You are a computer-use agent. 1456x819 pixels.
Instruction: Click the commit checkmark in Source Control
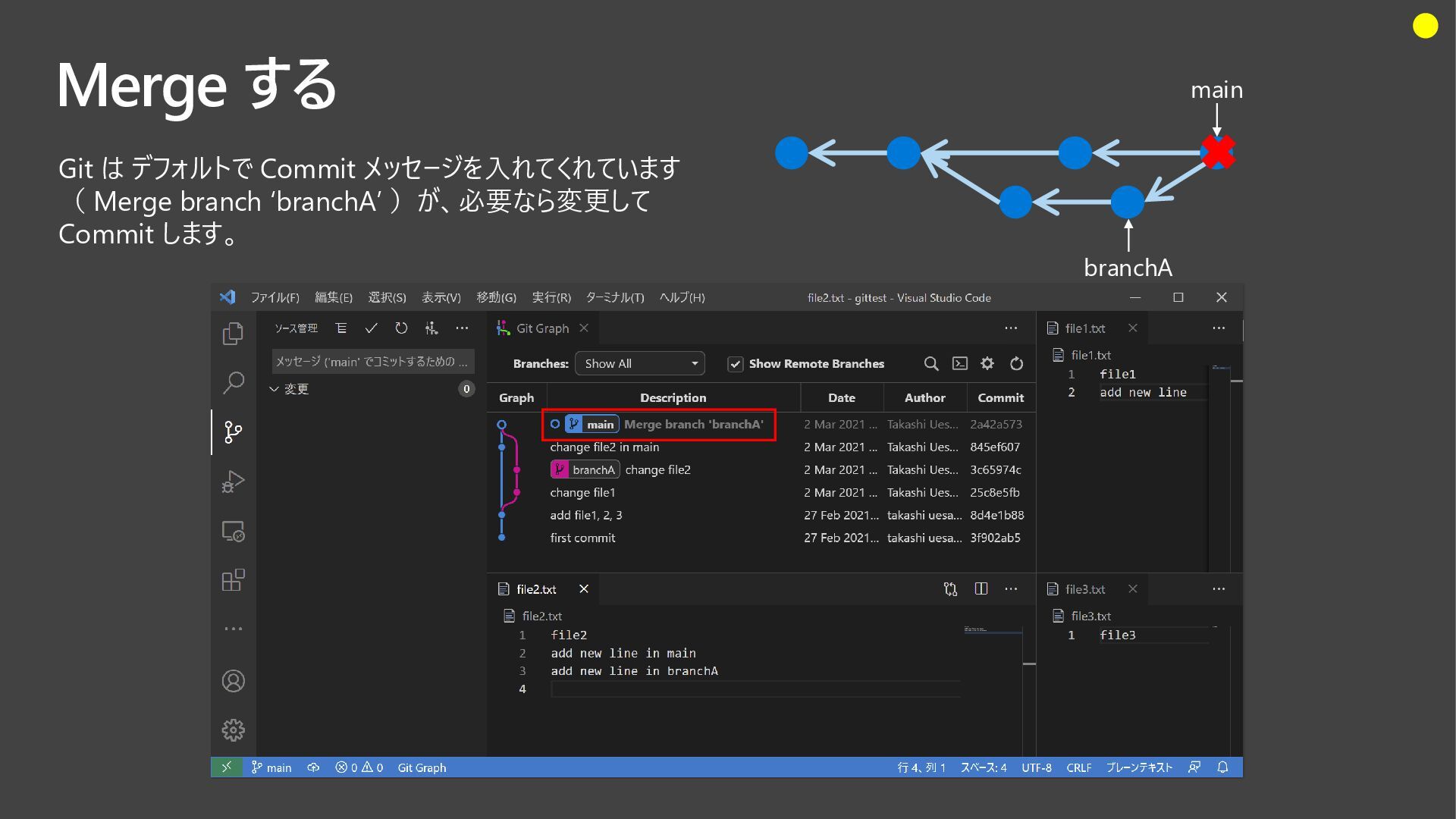click(371, 328)
